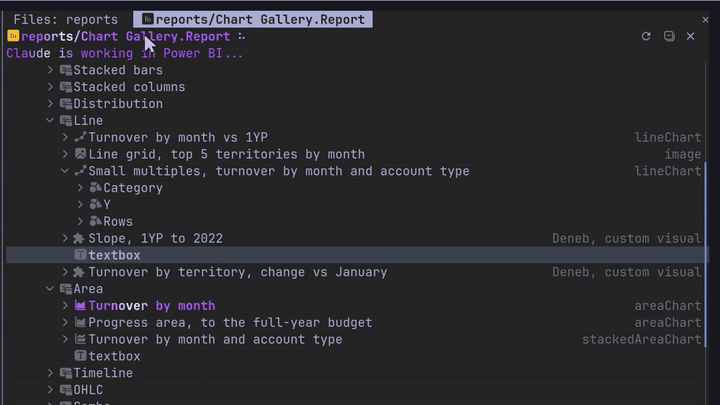Expand Turnover by territory, change vs January
The image size is (720, 405).
(x=65, y=272)
